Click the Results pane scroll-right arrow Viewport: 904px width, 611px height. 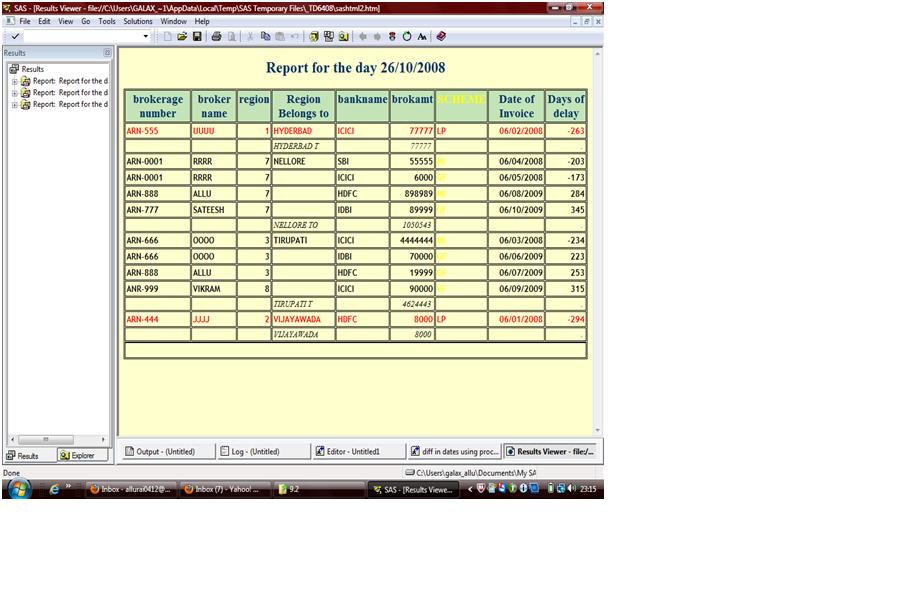click(103, 439)
